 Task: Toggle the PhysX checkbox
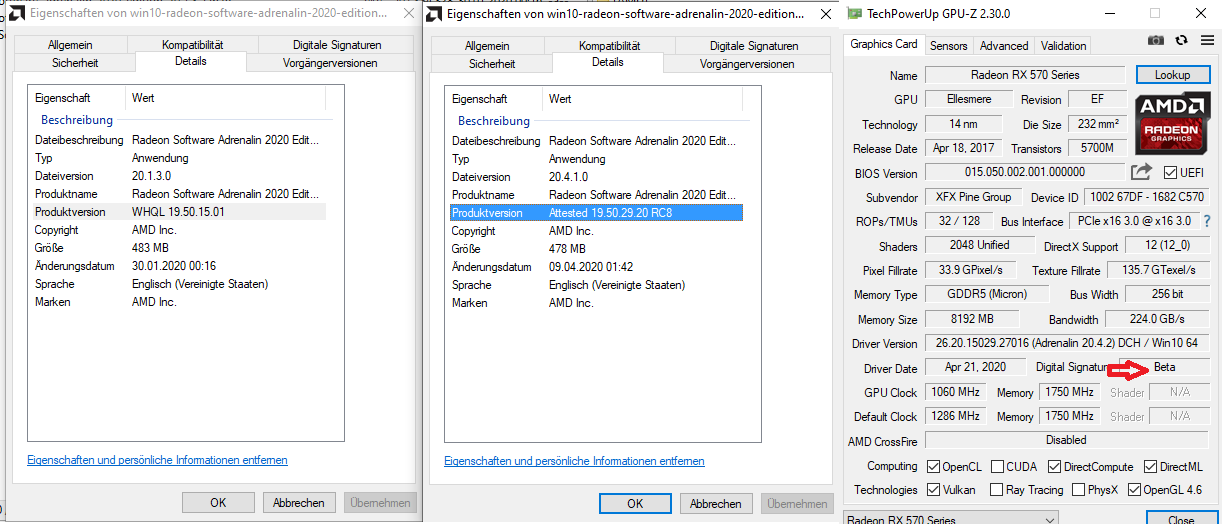coord(1078,490)
